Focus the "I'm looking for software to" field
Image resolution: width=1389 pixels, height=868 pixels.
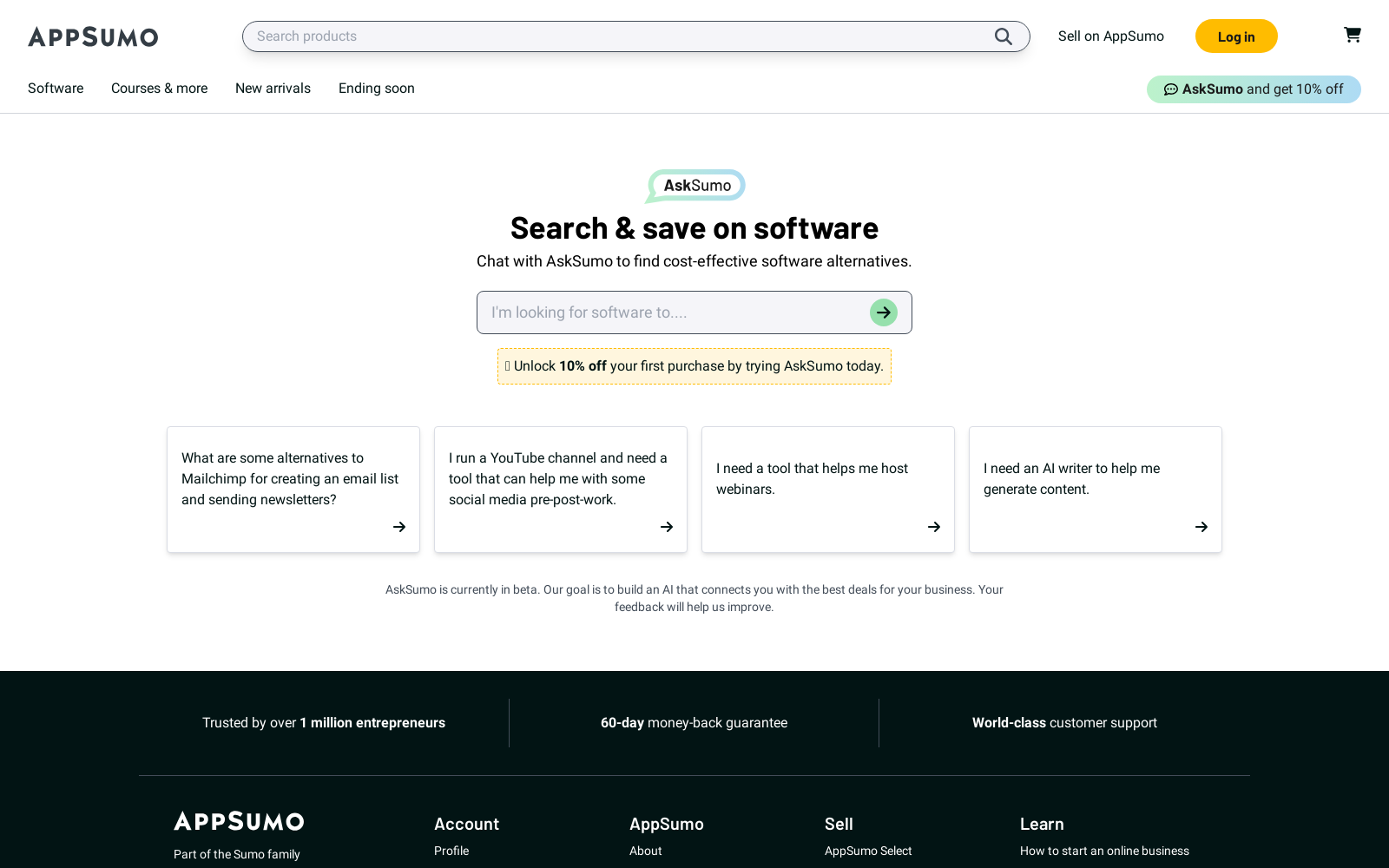(694, 312)
